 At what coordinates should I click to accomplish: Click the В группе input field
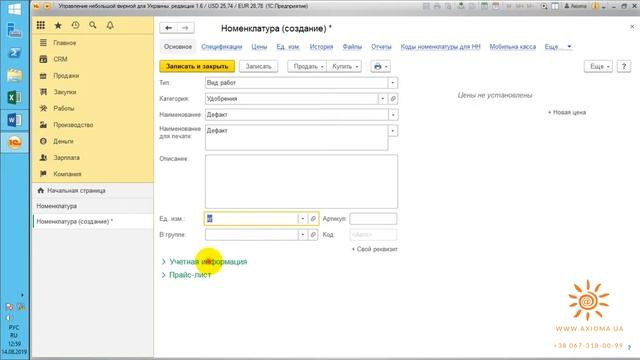click(251, 235)
